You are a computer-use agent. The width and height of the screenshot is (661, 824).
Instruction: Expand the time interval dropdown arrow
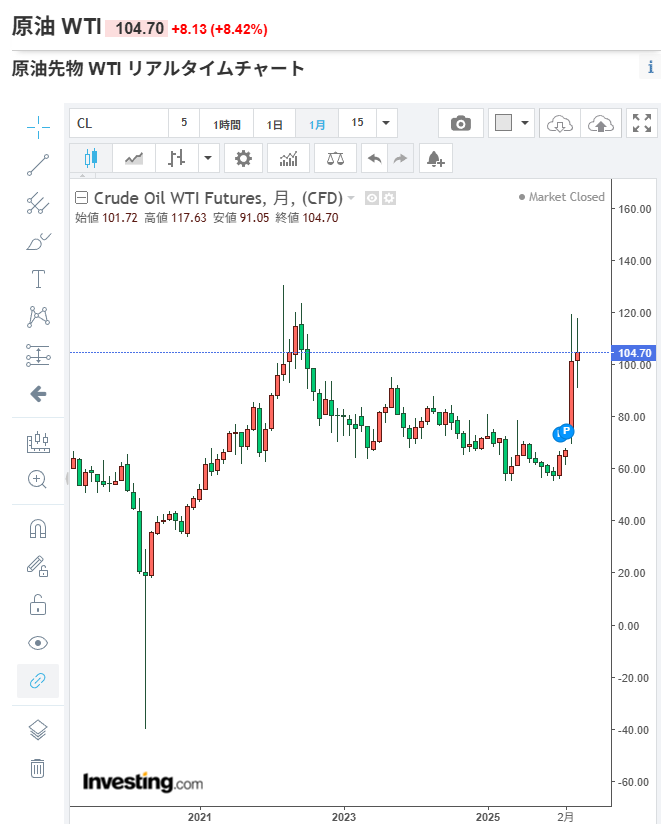(385, 124)
